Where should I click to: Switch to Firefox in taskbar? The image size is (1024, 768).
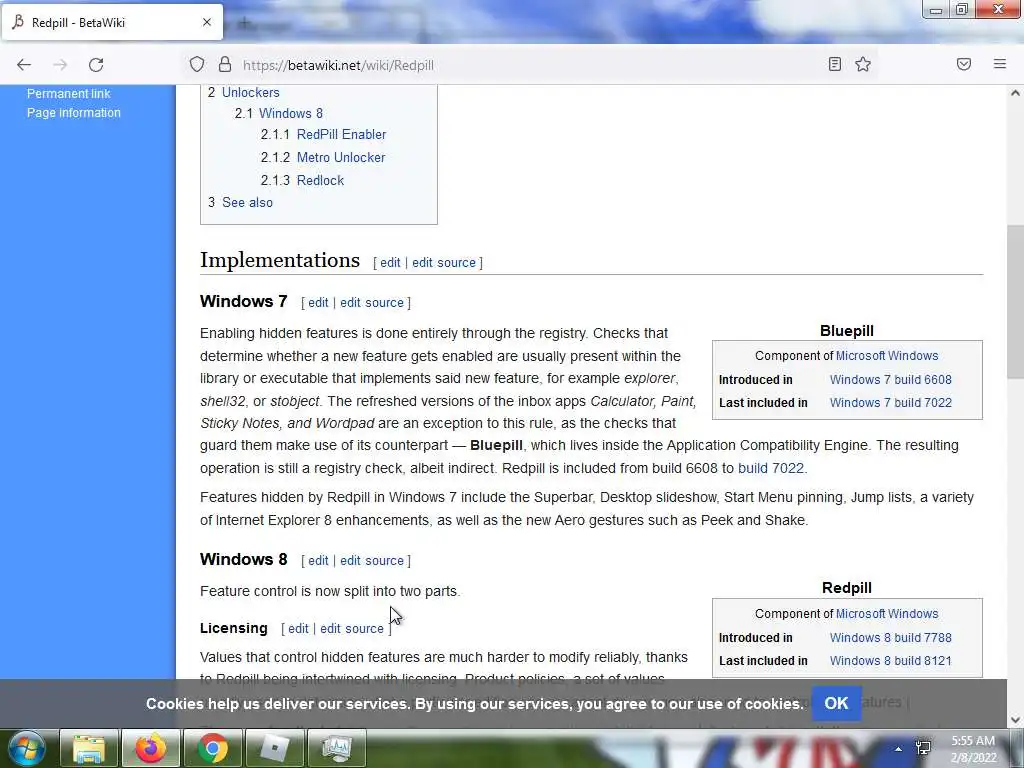click(151, 748)
